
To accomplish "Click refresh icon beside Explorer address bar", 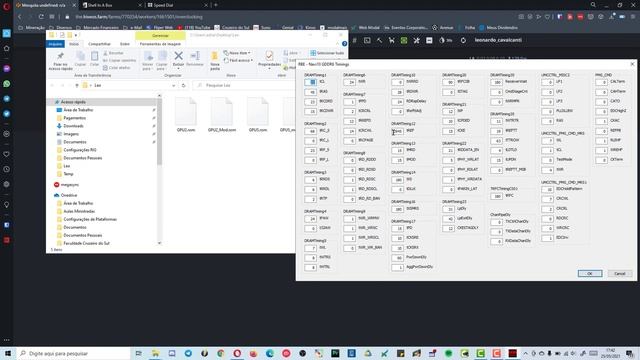I will 184,85.
